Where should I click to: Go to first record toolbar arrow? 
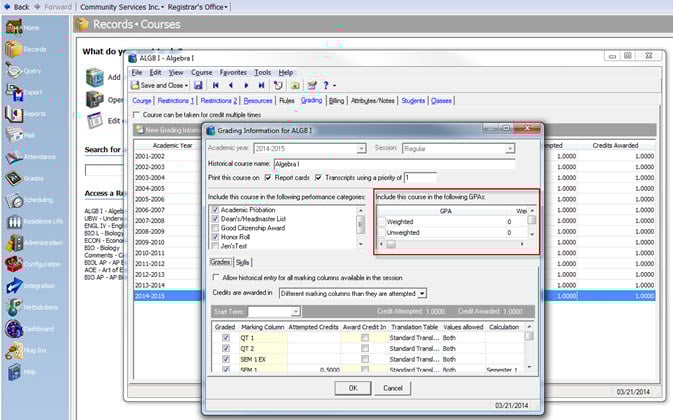215,85
